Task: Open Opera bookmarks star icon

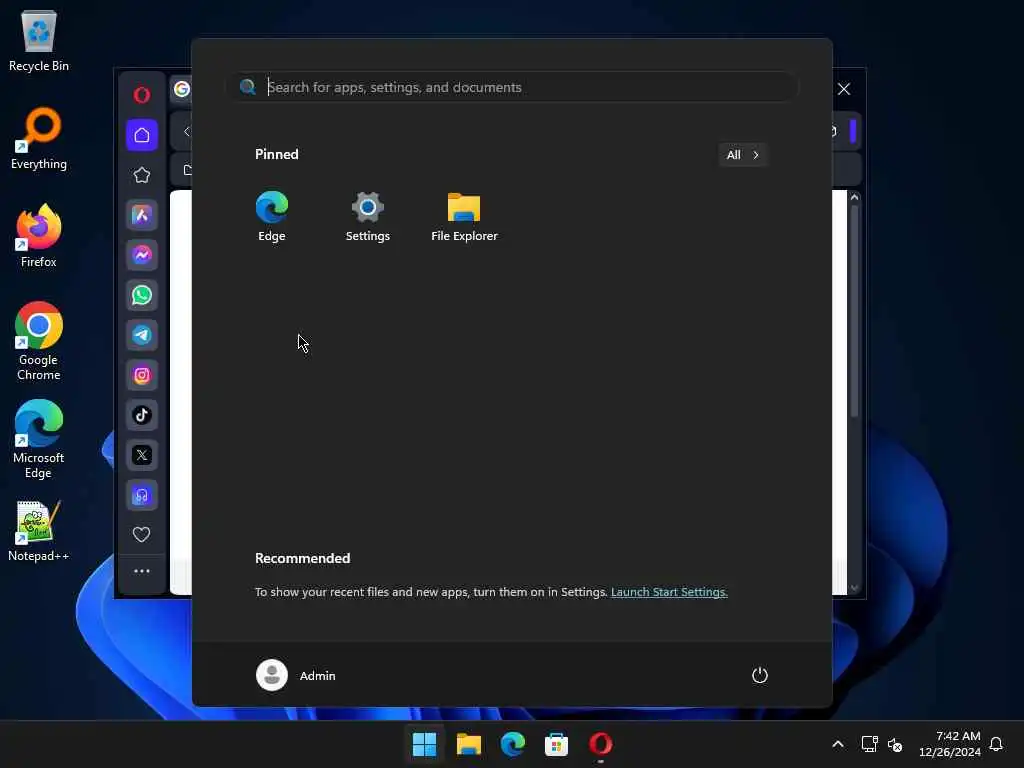Action: point(142,175)
